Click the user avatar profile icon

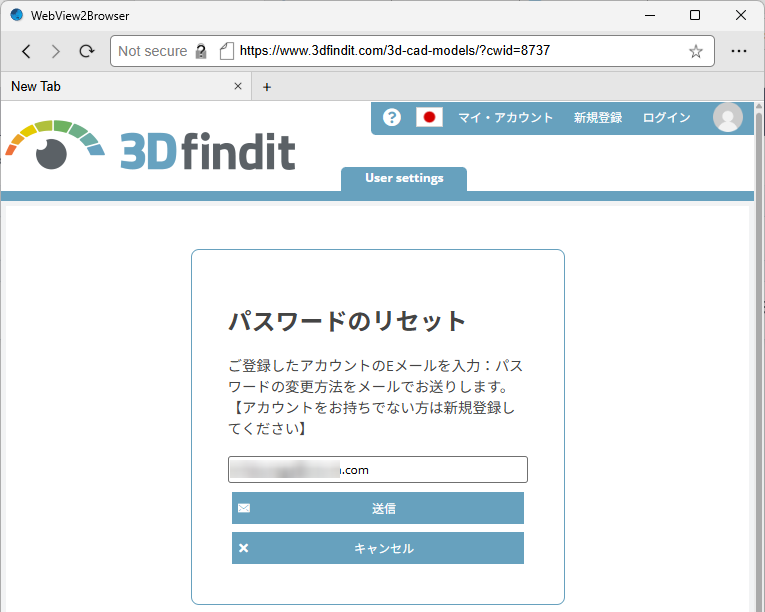click(727, 117)
